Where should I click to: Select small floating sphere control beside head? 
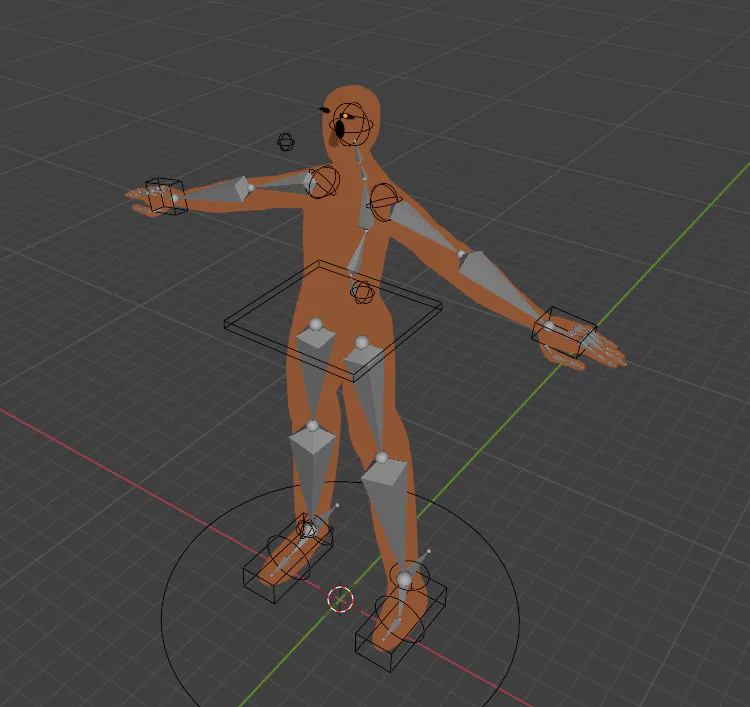286,142
